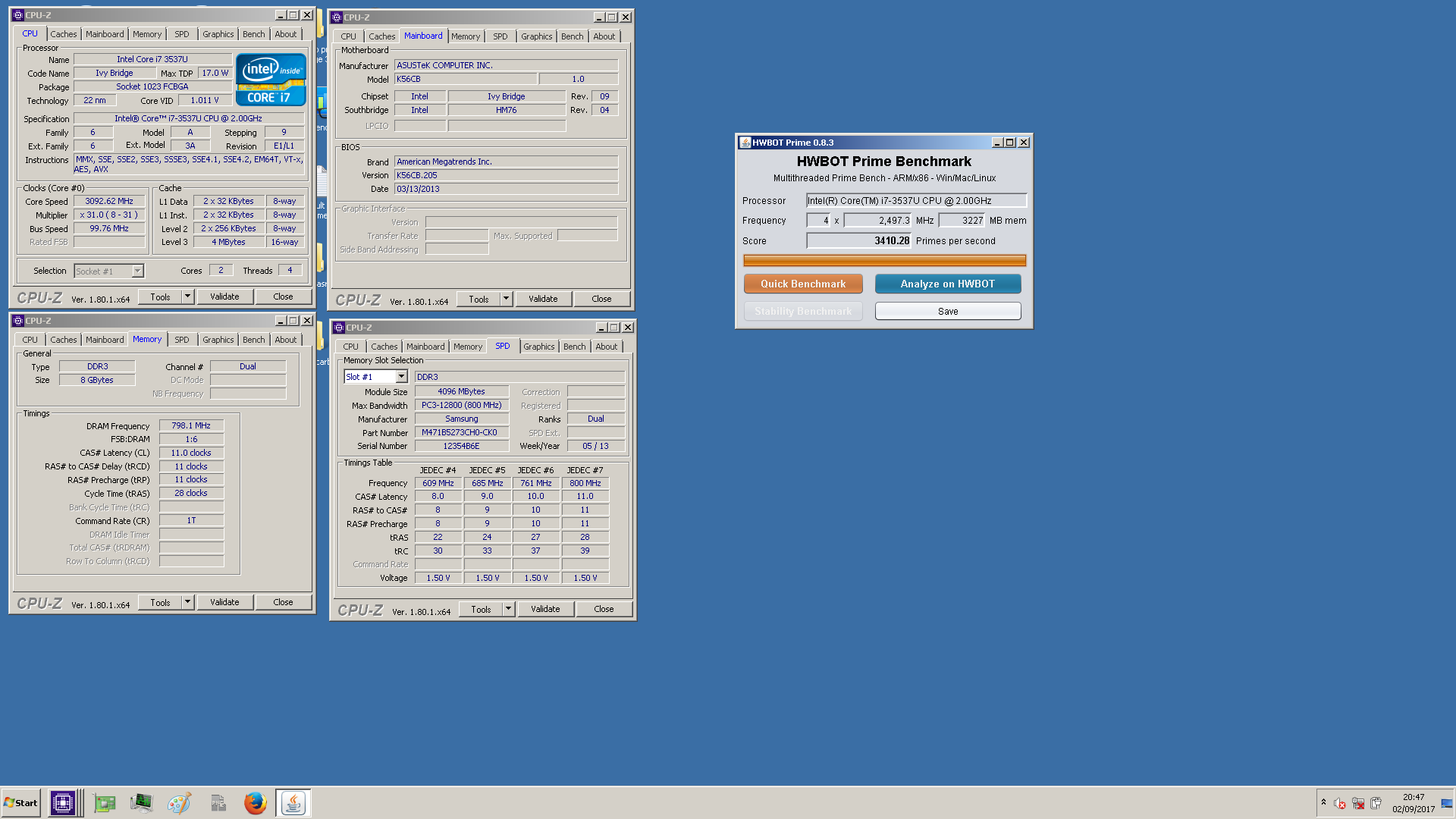This screenshot has width=1456, height=819.
Task: Click Validate in the SPD window
Action: click(x=545, y=609)
